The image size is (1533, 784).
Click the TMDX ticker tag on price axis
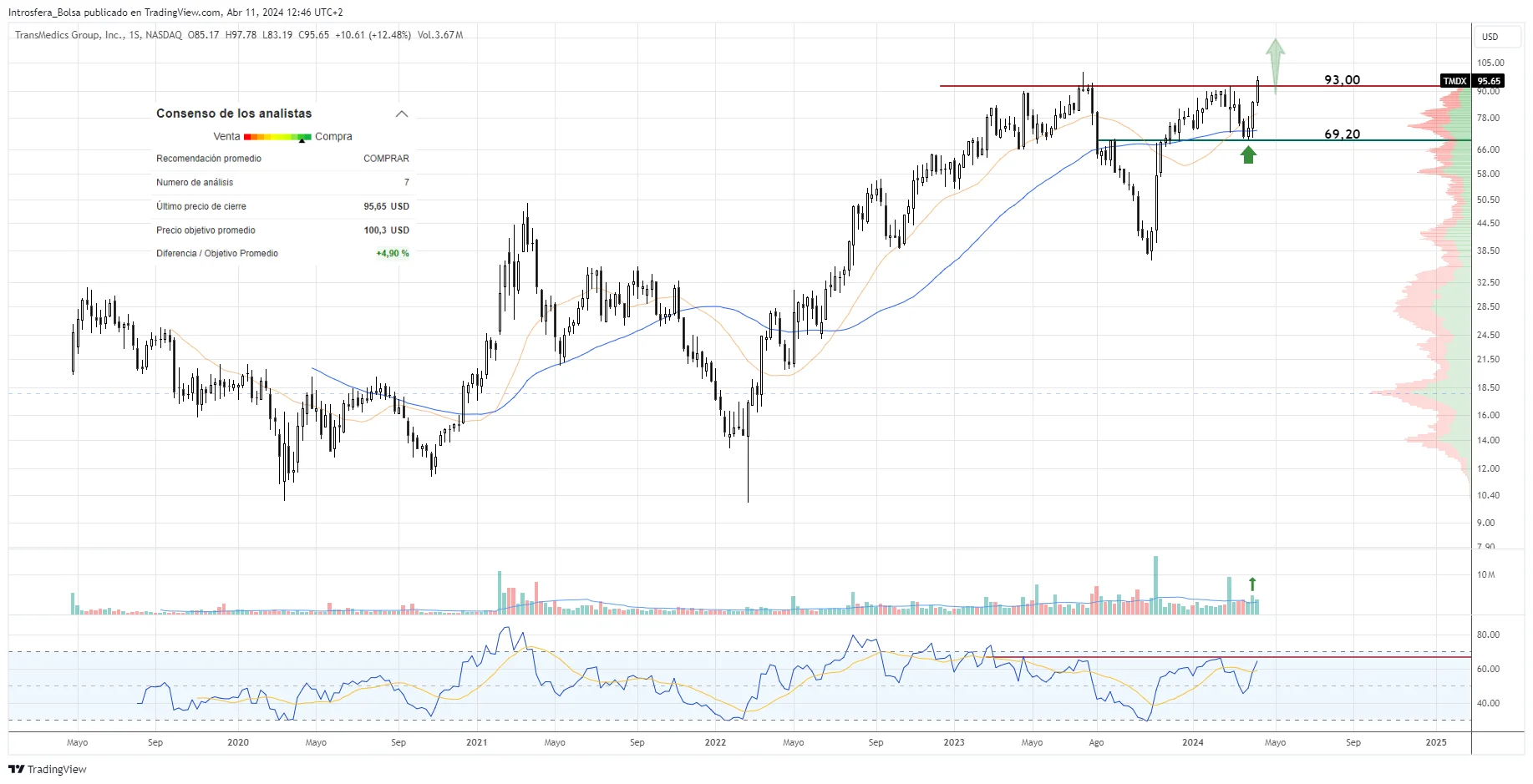tap(1454, 81)
